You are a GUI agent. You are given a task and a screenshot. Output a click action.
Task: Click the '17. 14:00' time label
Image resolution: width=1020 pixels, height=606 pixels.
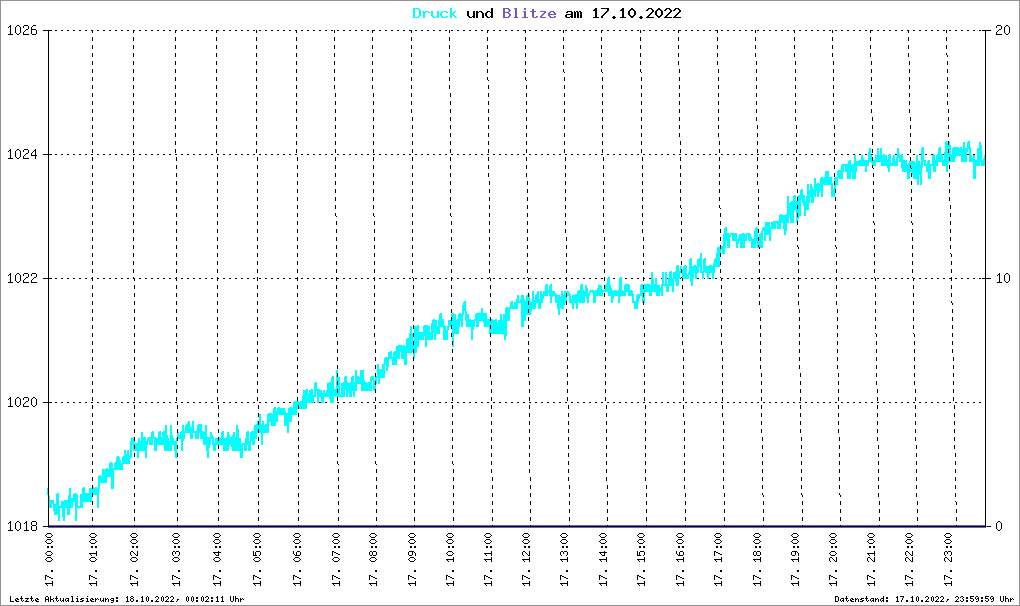603,560
